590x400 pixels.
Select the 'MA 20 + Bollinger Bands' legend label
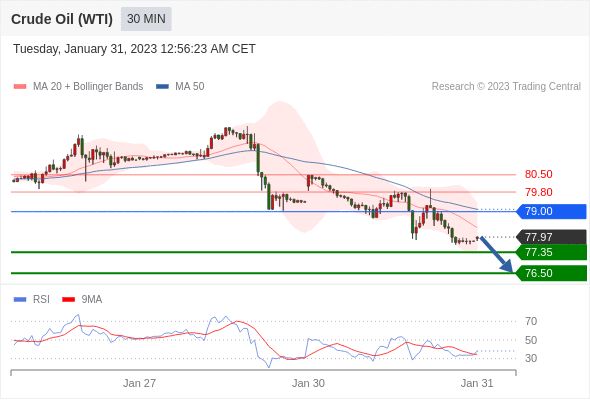pyautogui.click(x=88, y=87)
